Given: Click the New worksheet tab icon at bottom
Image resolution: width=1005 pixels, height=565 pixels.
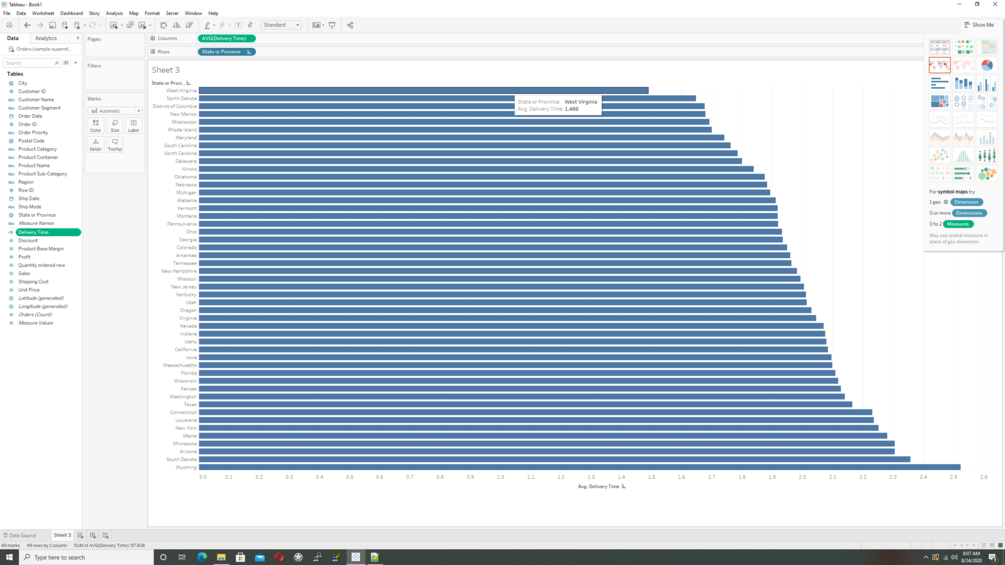Looking at the screenshot, I should tap(80, 535).
